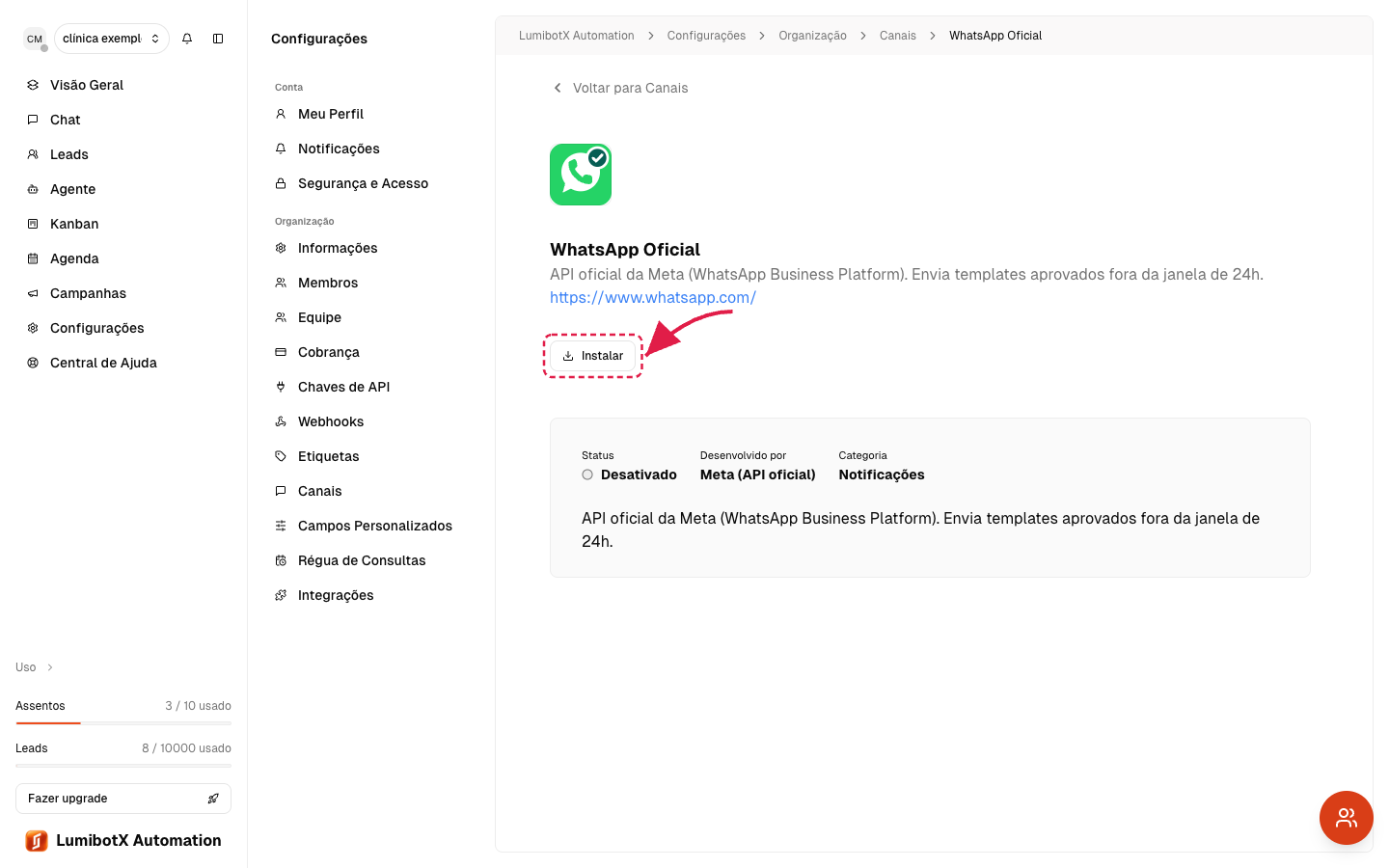Click the Chaves de API plug icon
Screen dimensions: 1389x868
(x=281, y=387)
